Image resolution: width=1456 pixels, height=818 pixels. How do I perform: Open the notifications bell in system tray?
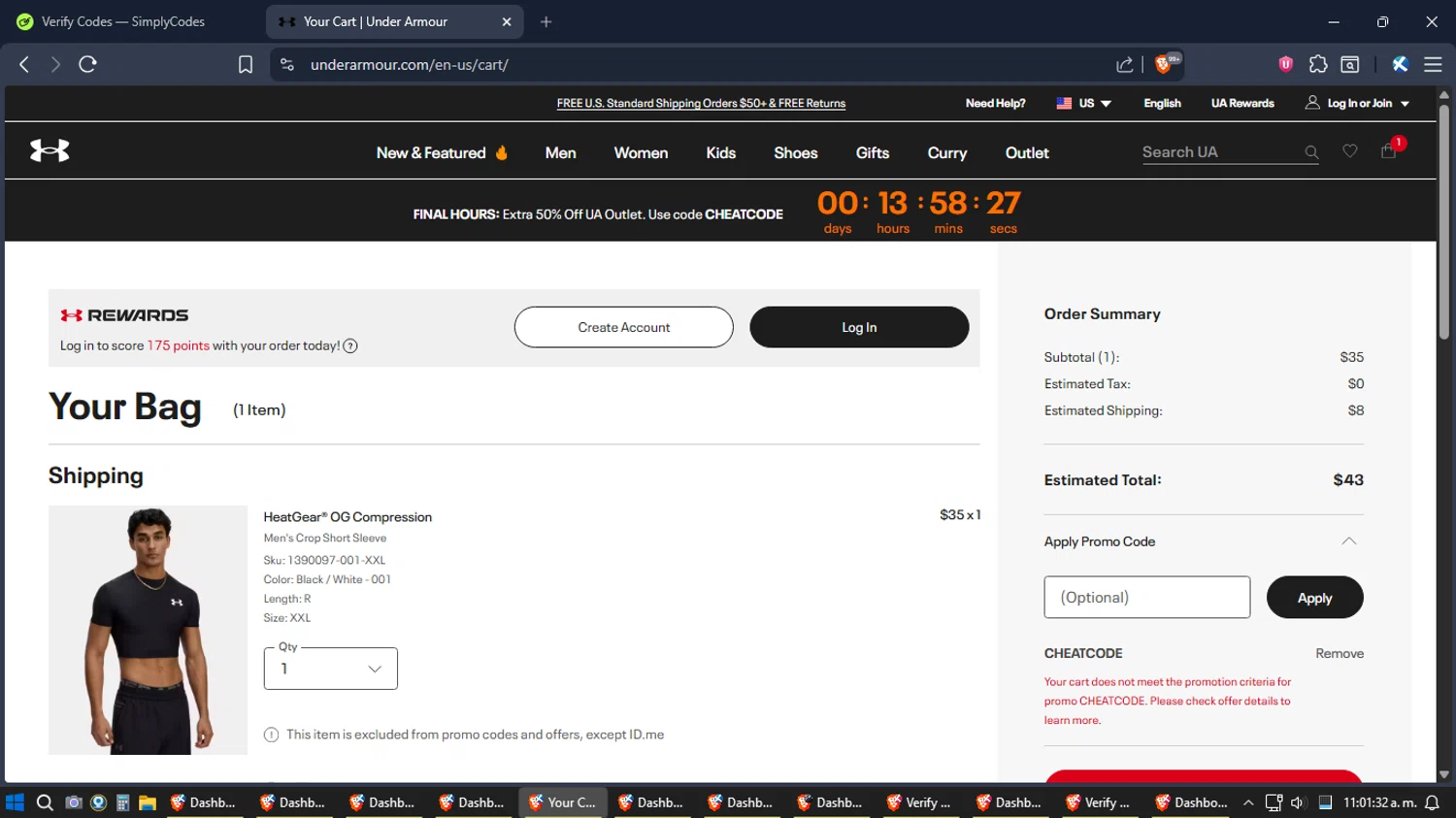click(x=1433, y=802)
